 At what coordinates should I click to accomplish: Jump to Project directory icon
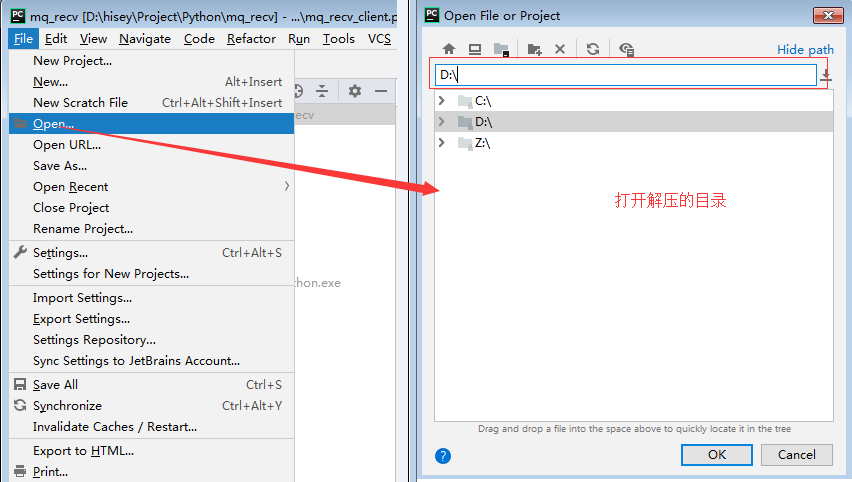click(x=501, y=49)
